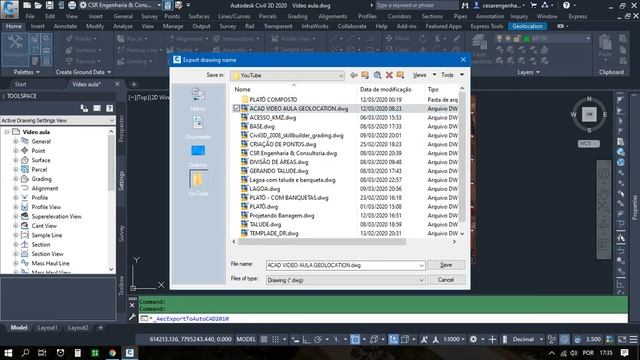
Task: Switch to the Insert ribbon tab
Action: tap(38, 26)
